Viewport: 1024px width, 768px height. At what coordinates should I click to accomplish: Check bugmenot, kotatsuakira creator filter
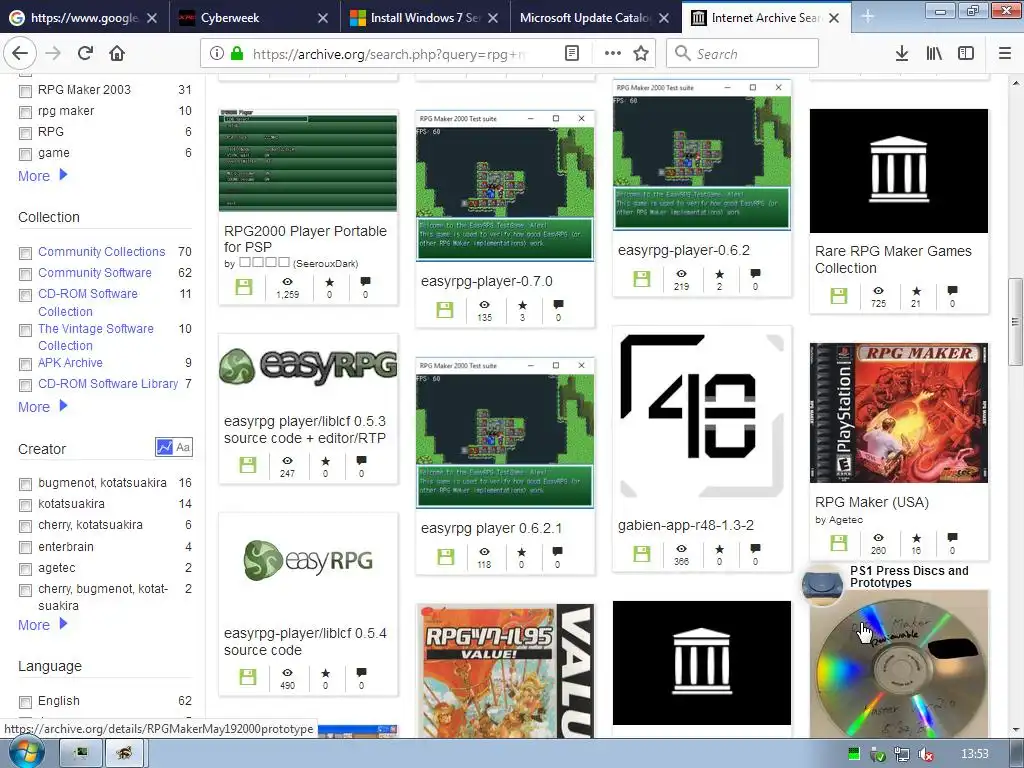[25, 484]
